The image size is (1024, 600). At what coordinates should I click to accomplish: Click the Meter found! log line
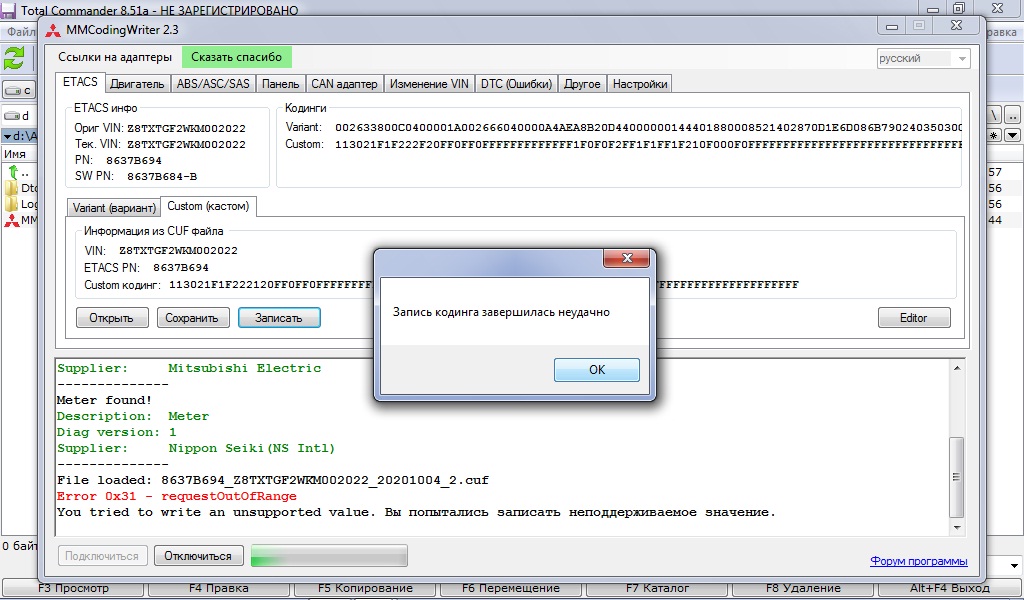[104, 400]
